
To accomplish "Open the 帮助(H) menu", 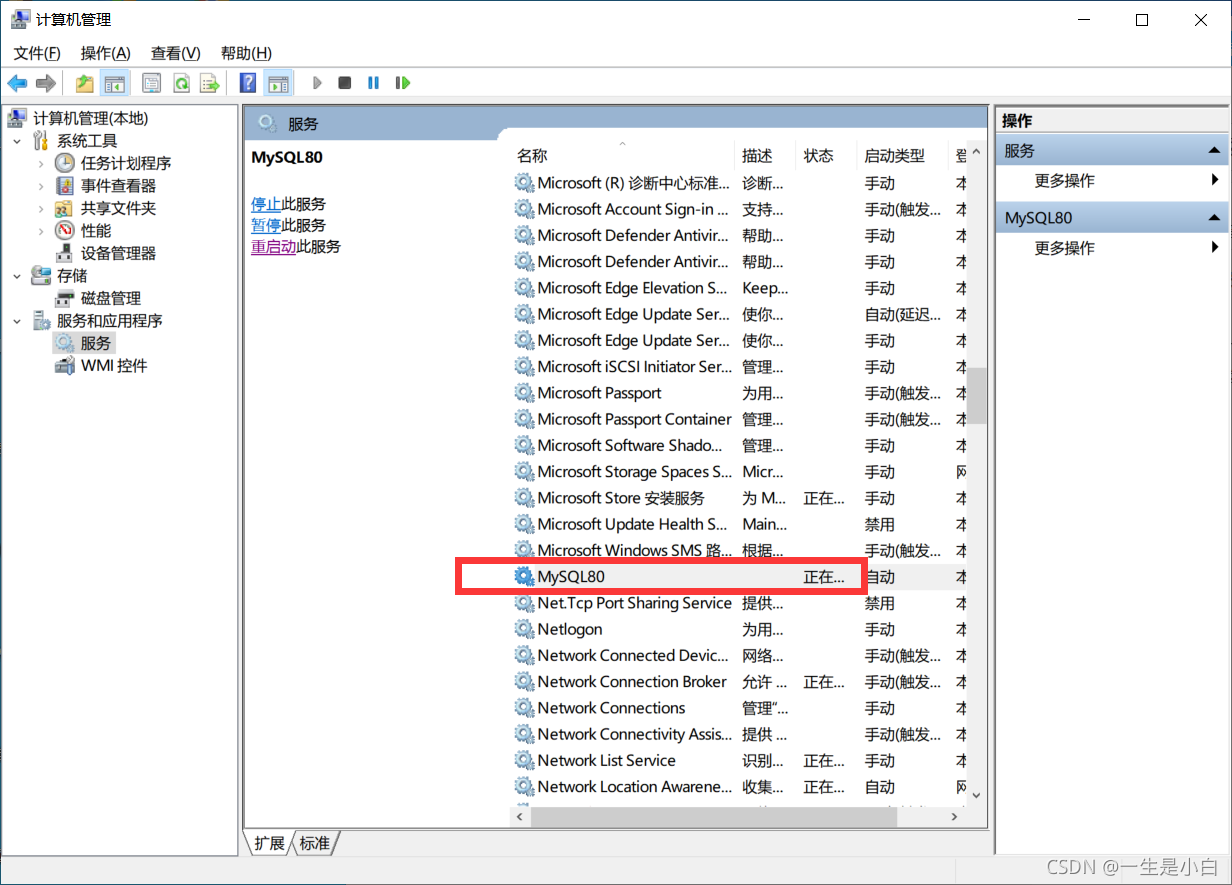I will (x=246, y=53).
